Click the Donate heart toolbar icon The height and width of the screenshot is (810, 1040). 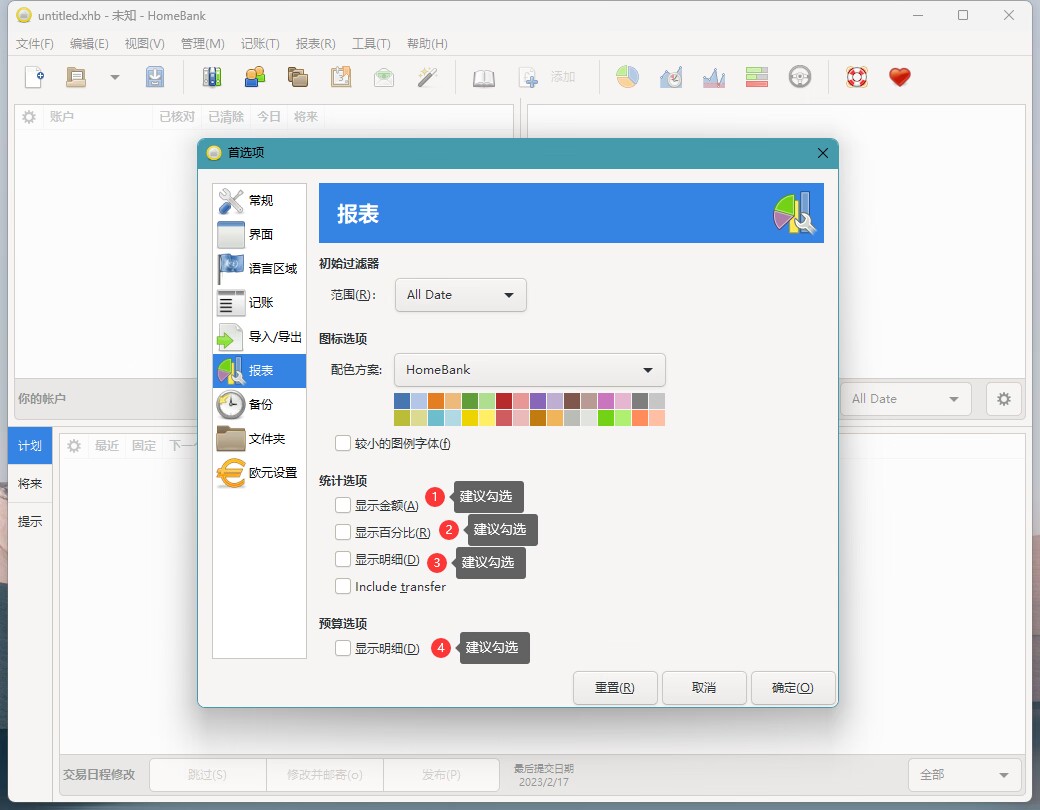899,77
